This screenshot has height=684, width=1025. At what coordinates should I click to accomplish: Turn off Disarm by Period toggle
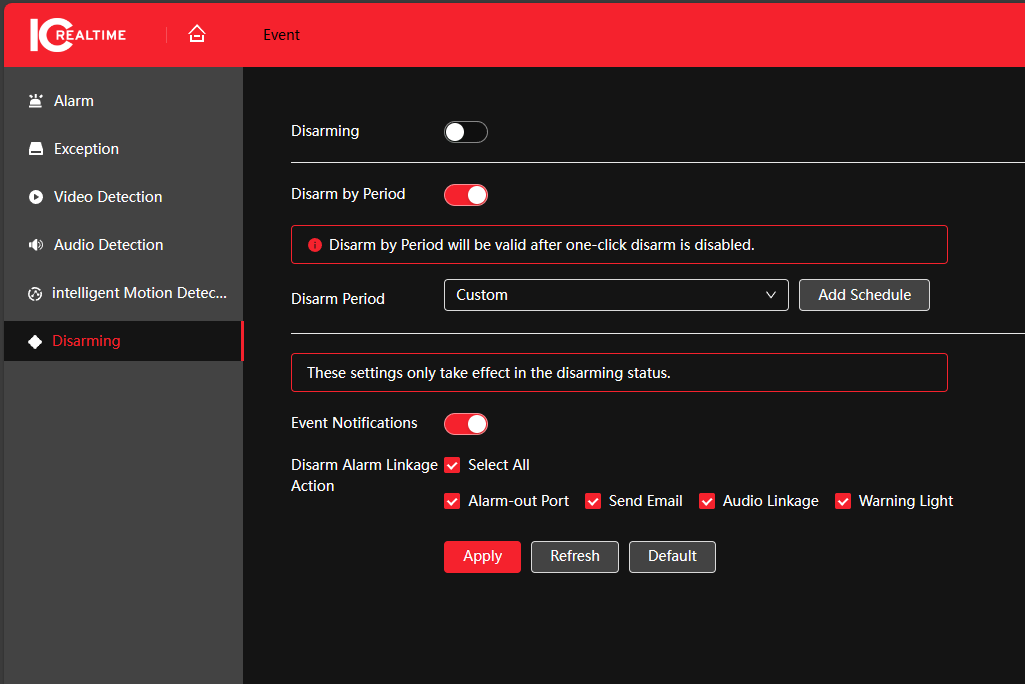[465, 195]
